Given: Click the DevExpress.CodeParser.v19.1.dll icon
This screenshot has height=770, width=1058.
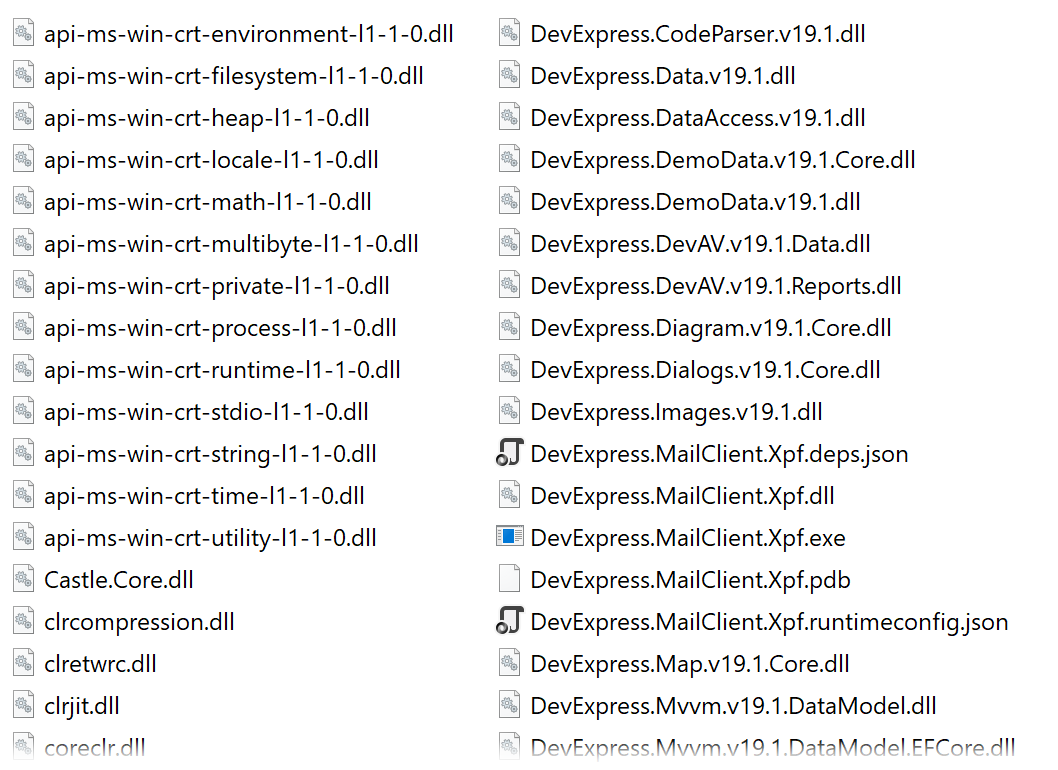Looking at the screenshot, I should pos(509,33).
